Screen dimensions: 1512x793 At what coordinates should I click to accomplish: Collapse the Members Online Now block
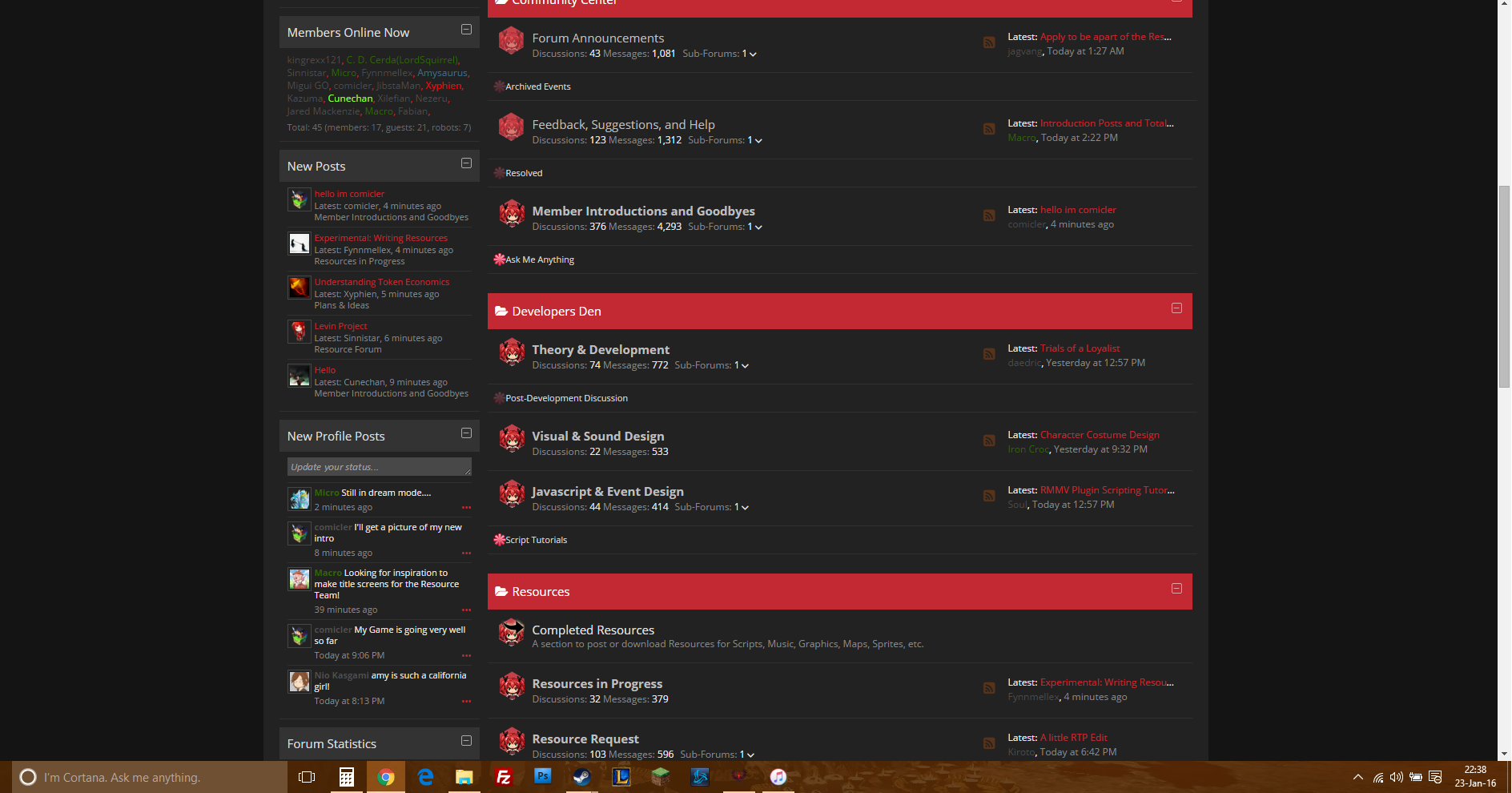[x=466, y=30]
